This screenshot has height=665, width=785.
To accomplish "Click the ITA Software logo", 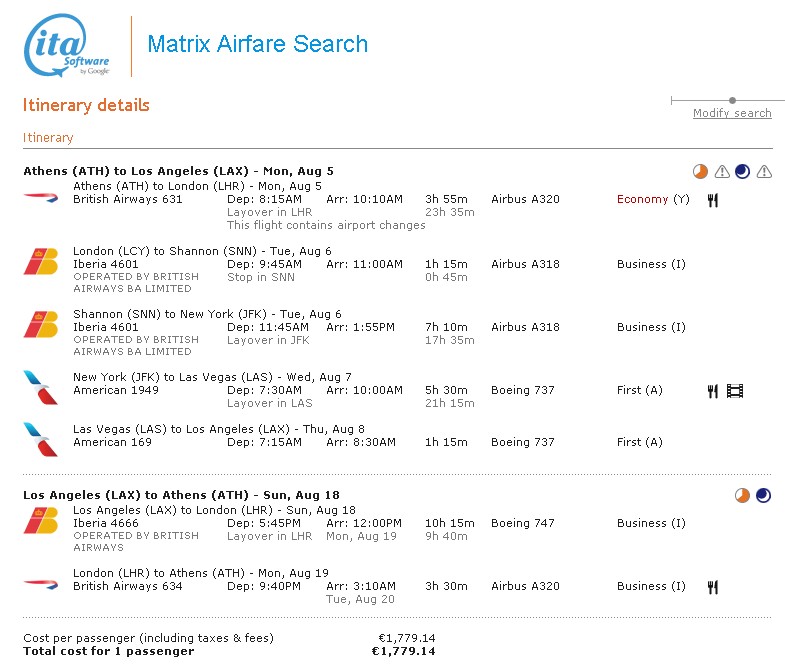I will 66,46.
